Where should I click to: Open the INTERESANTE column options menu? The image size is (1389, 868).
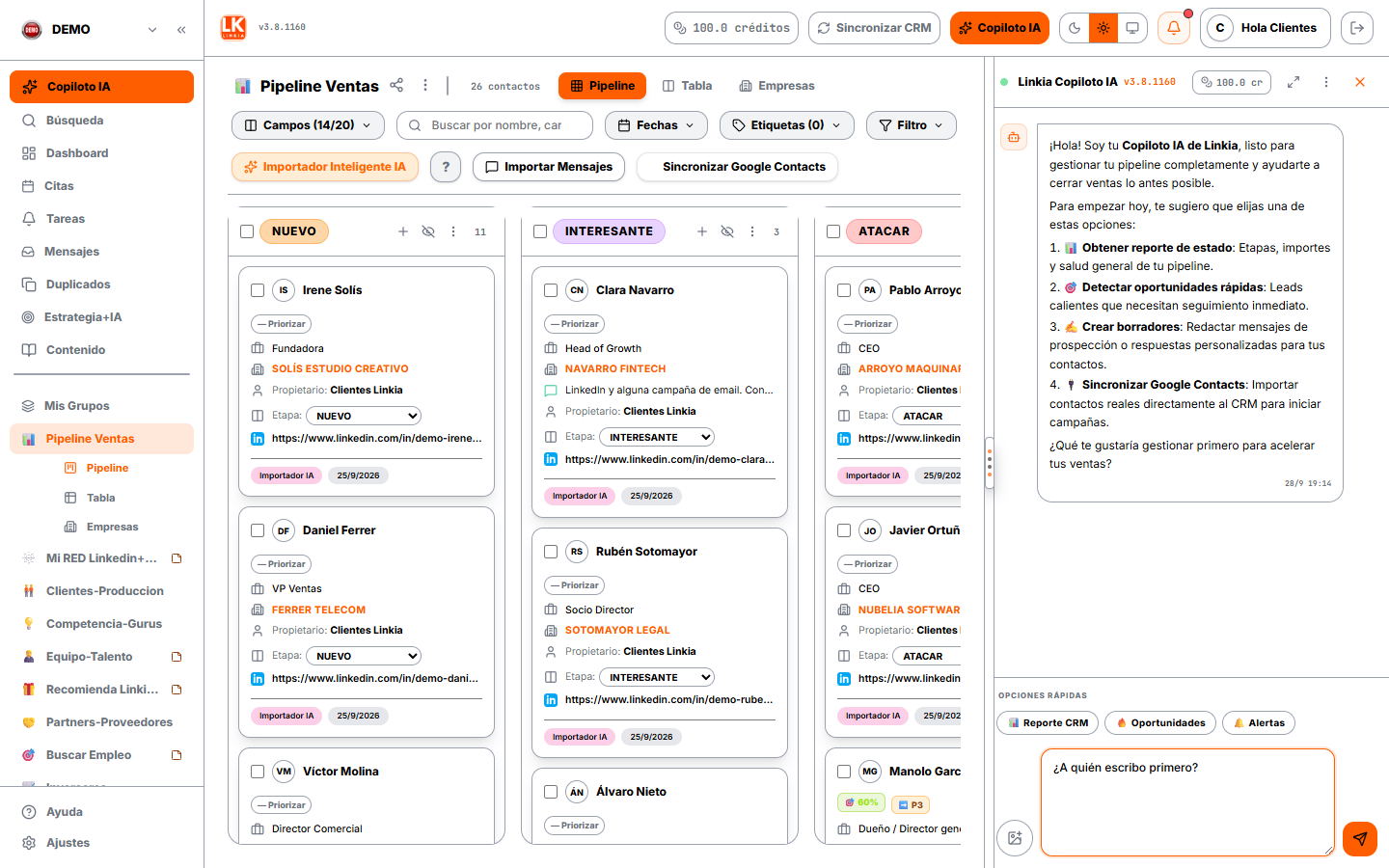tap(752, 231)
